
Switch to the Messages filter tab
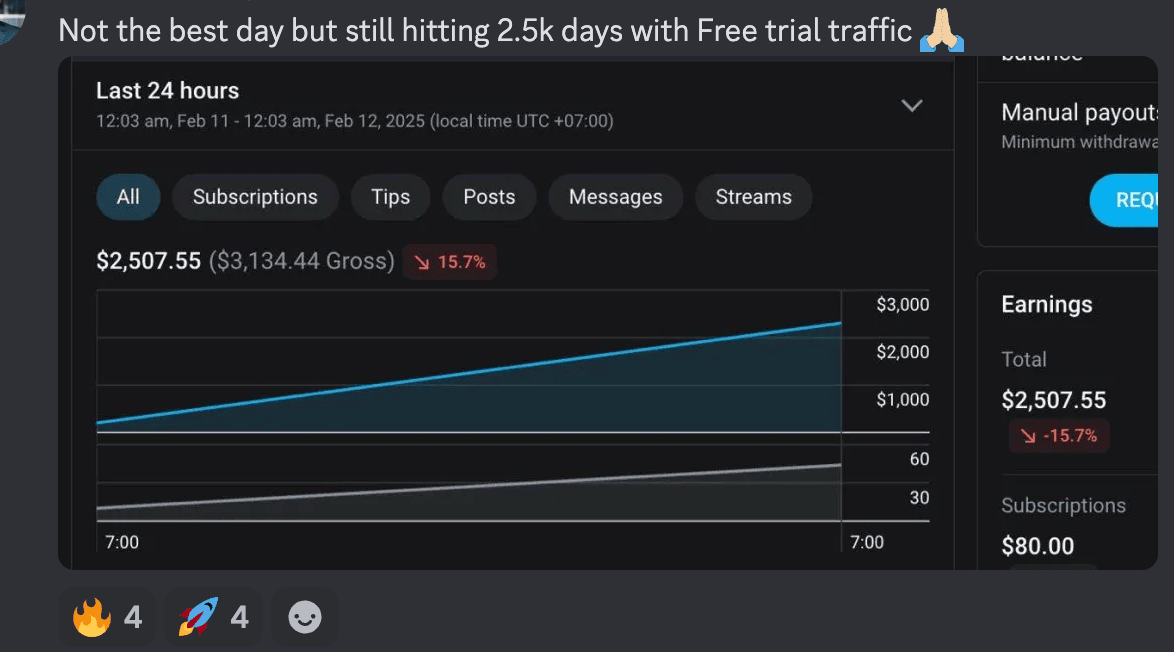(x=615, y=197)
